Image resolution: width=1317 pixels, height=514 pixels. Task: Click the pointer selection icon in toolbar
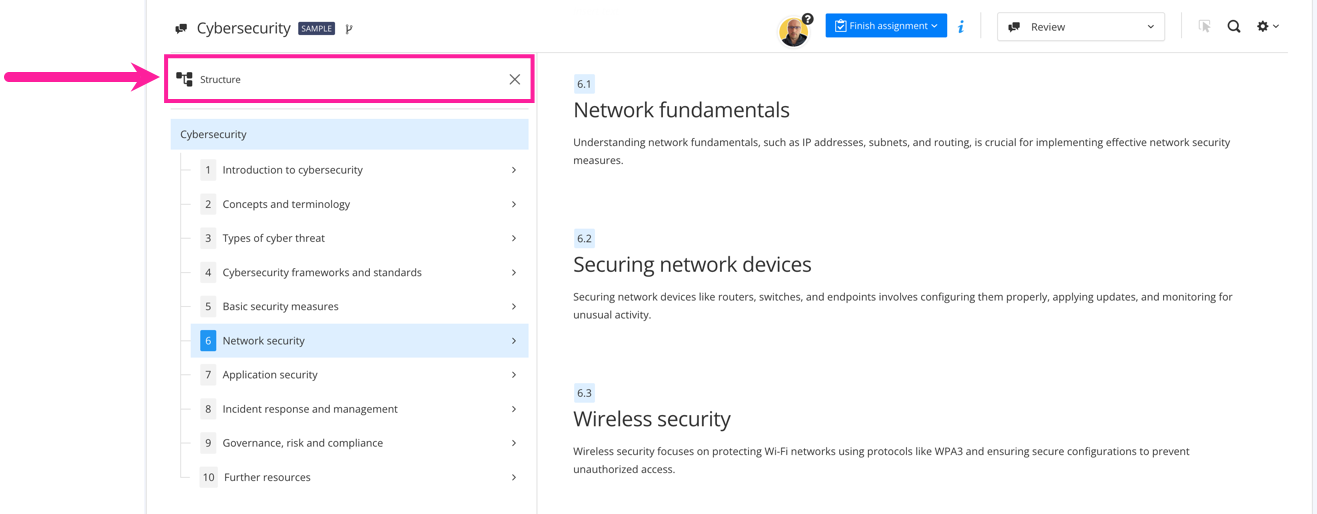pyautogui.click(x=1204, y=27)
